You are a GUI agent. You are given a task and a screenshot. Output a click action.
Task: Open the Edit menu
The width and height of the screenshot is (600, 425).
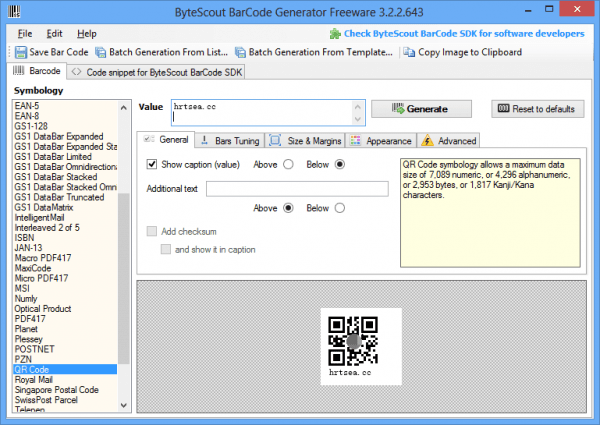pyautogui.click(x=54, y=34)
